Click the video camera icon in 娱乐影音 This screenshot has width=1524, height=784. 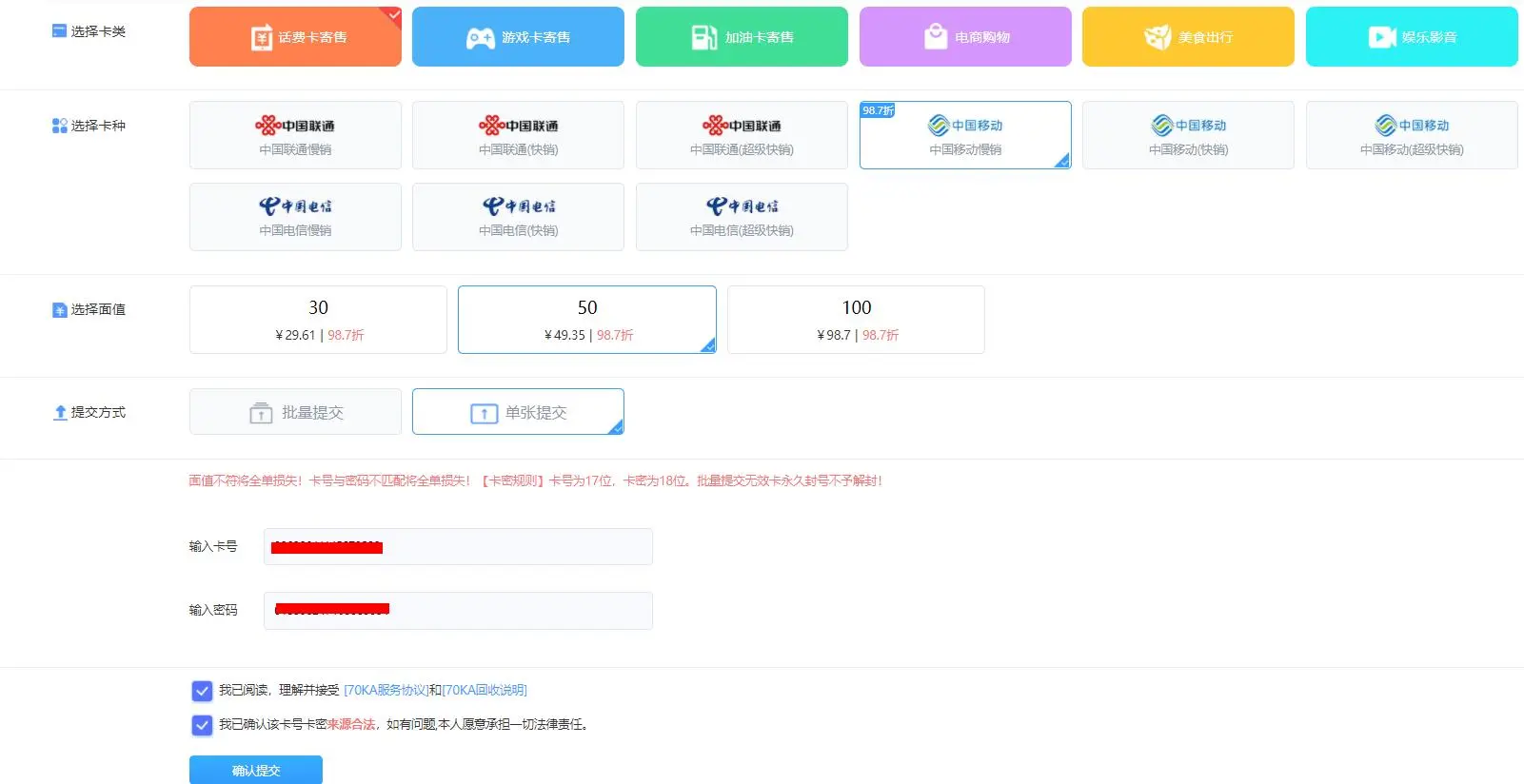pos(1382,37)
